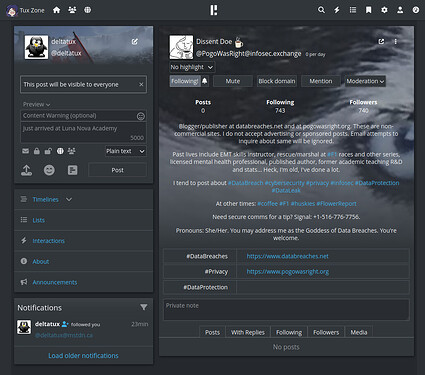Set post scope to public globe
The height and width of the screenshot is (375, 425).
click(60, 151)
